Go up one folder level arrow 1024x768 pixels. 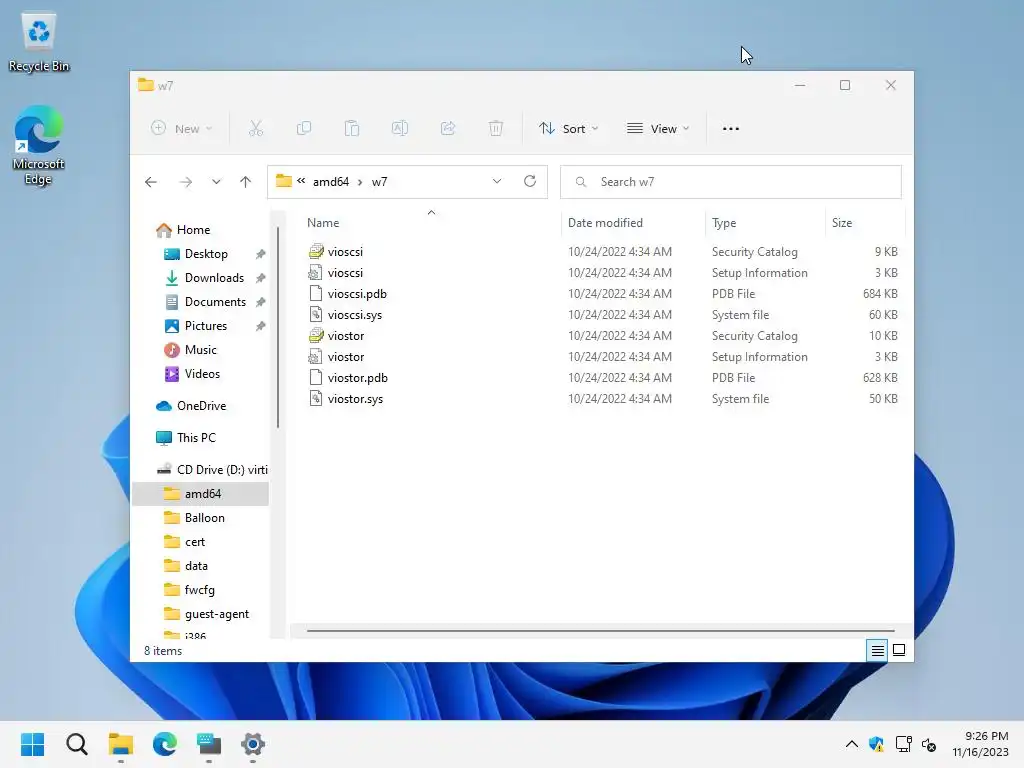246,182
